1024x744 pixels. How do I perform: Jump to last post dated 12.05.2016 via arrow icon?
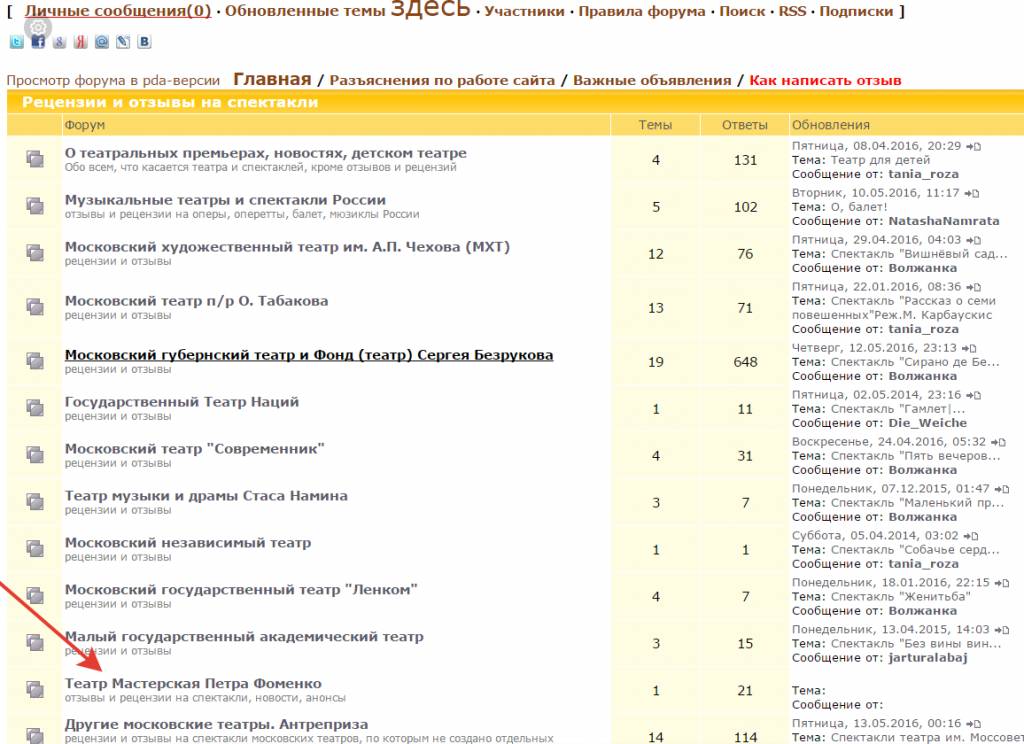[969, 348]
